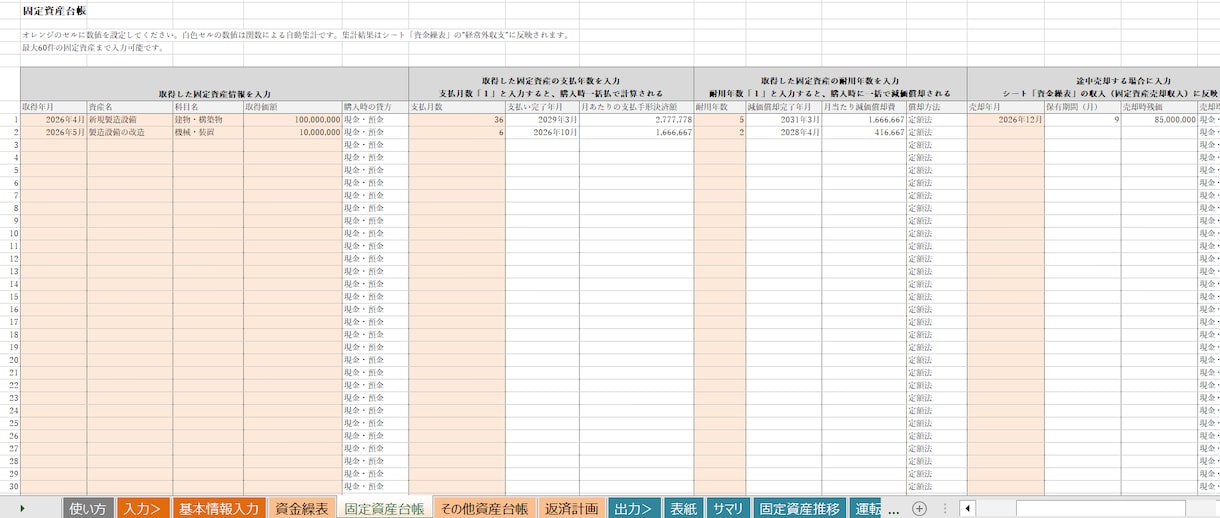Open the 使い方 sheet tab
This screenshot has width=1220, height=518.
tap(88, 508)
